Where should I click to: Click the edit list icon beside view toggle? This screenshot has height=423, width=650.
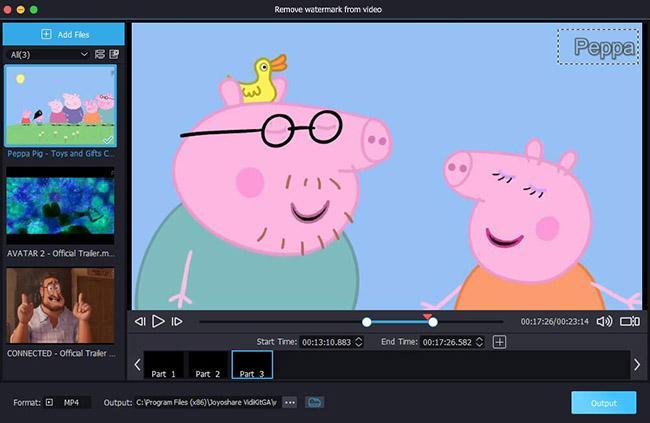(x=114, y=54)
